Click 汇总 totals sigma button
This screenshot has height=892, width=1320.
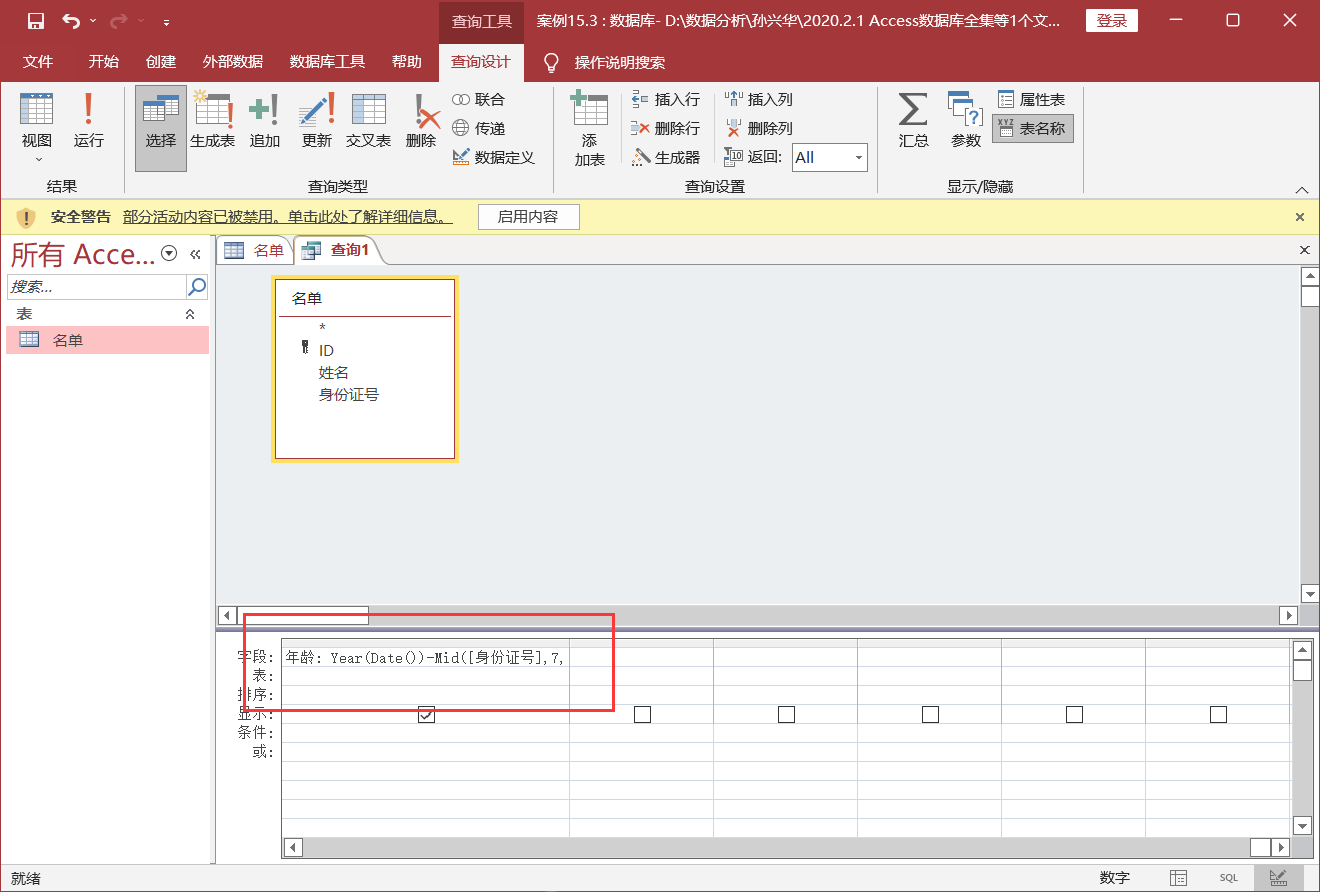[913, 121]
